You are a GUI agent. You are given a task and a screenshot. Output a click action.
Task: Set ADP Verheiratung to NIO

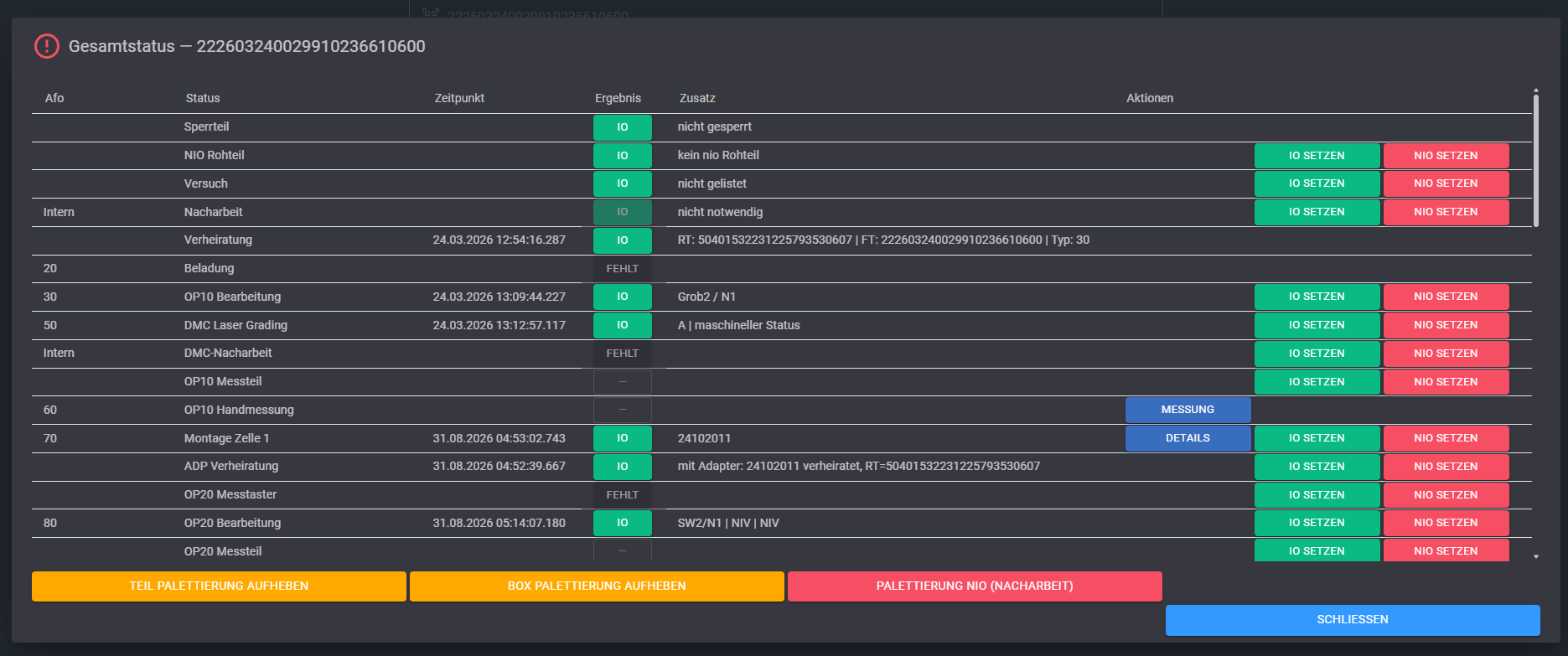tap(1446, 467)
